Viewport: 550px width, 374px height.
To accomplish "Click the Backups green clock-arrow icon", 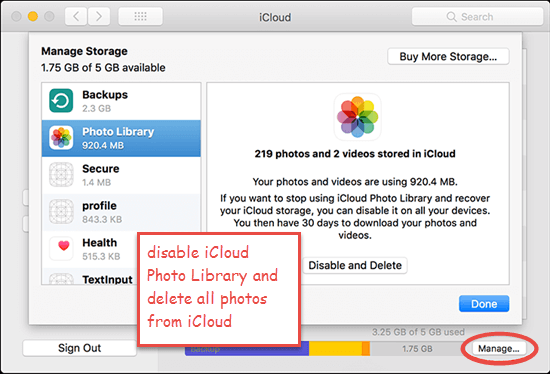I will [x=61, y=101].
